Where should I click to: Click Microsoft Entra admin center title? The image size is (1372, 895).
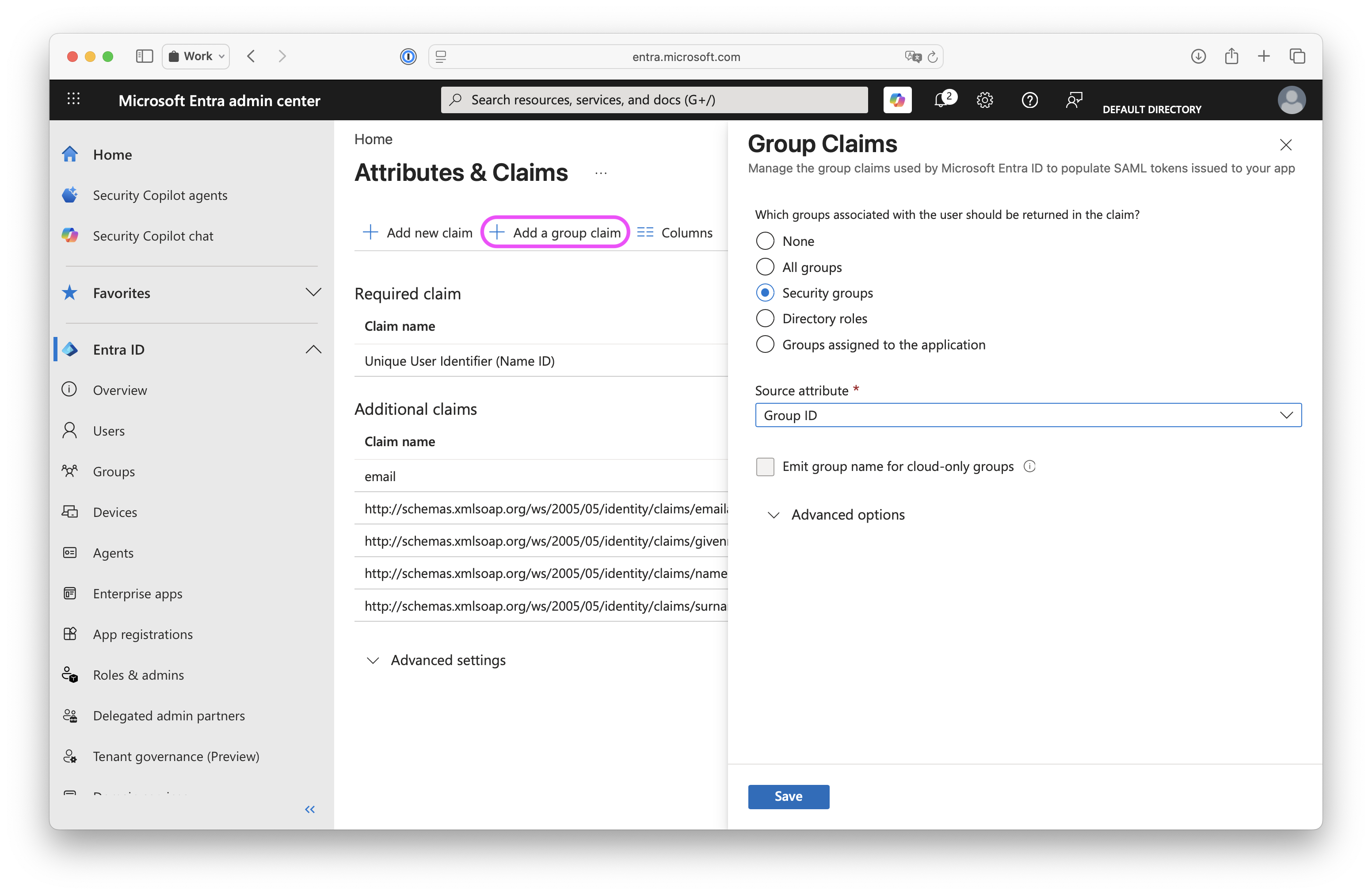(219, 100)
